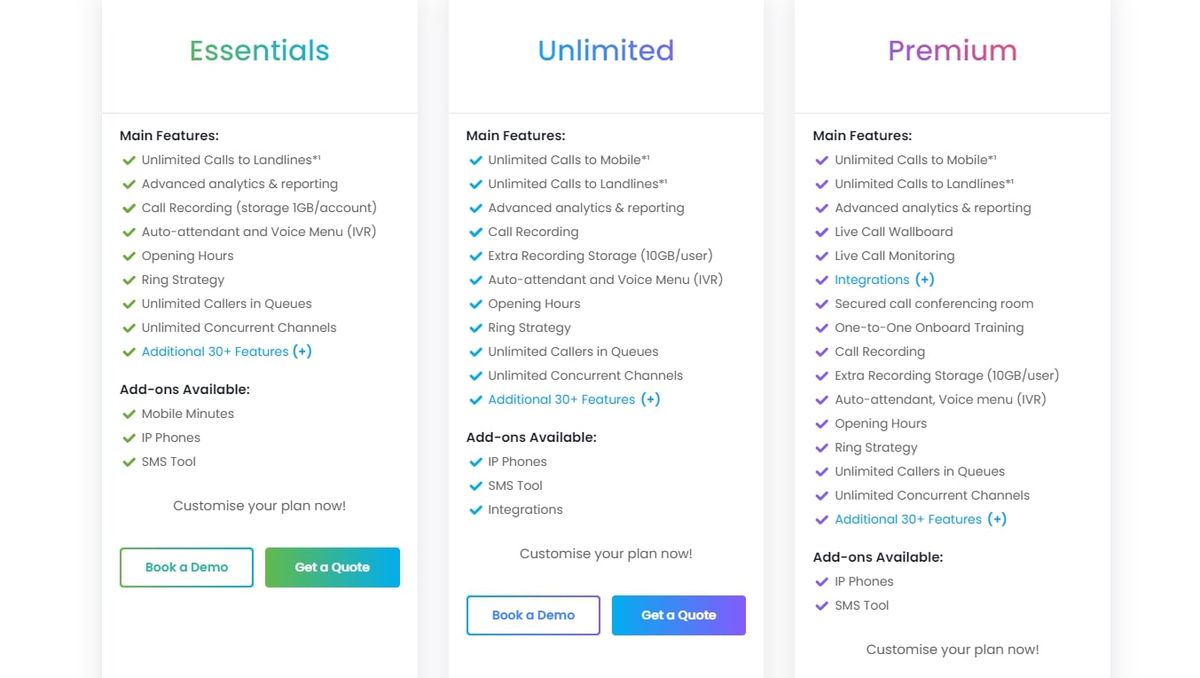Select the Essentials plan heading

[x=259, y=49]
